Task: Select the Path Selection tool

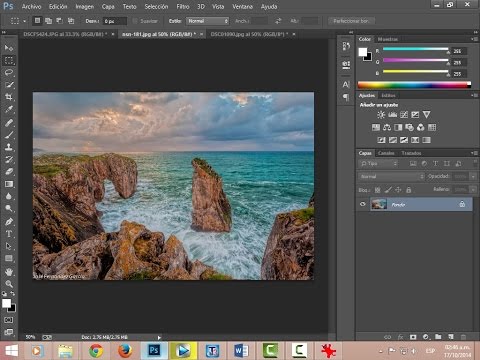Action: 9,246
